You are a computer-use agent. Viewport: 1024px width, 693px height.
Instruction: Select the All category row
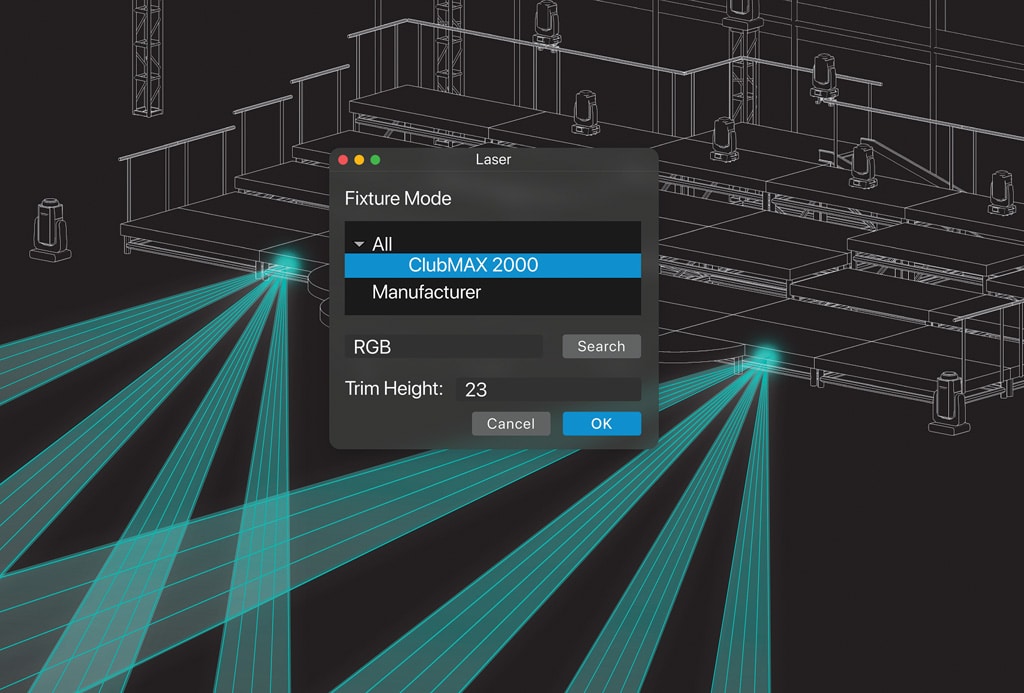[x=382, y=244]
